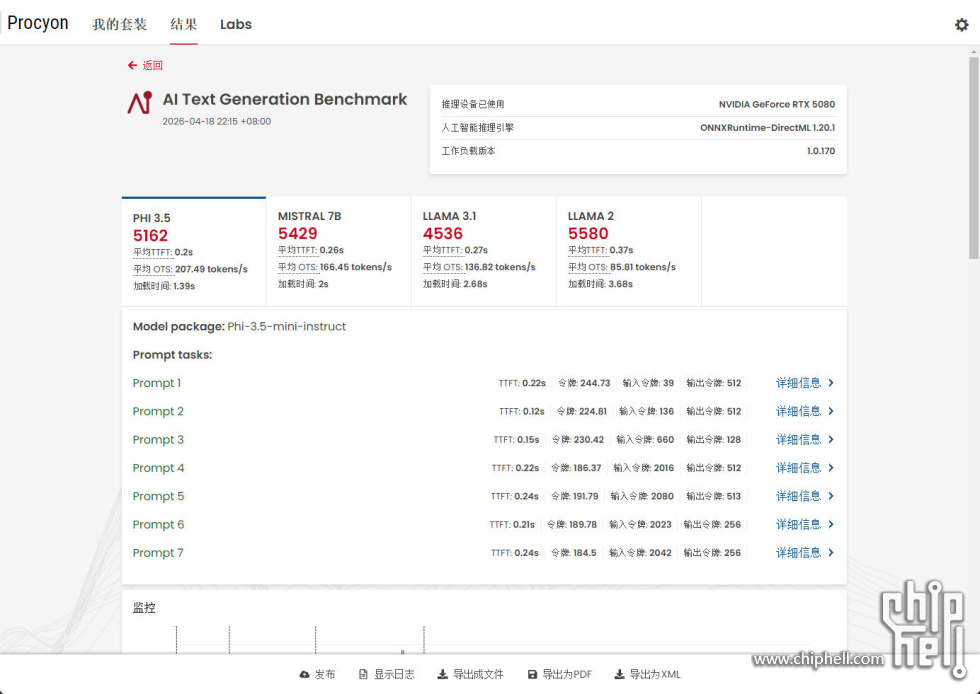Screen dimensions: 980x694
Task: Open 详细信息 for Prompt 5
Action: (798, 496)
